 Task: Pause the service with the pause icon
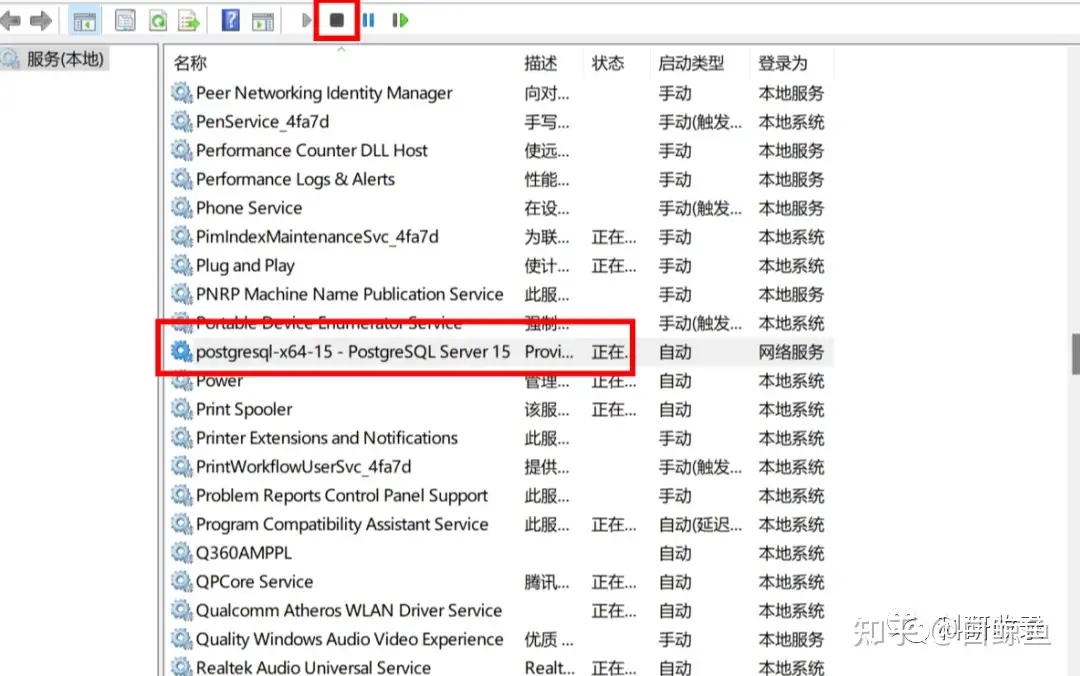[x=368, y=21]
